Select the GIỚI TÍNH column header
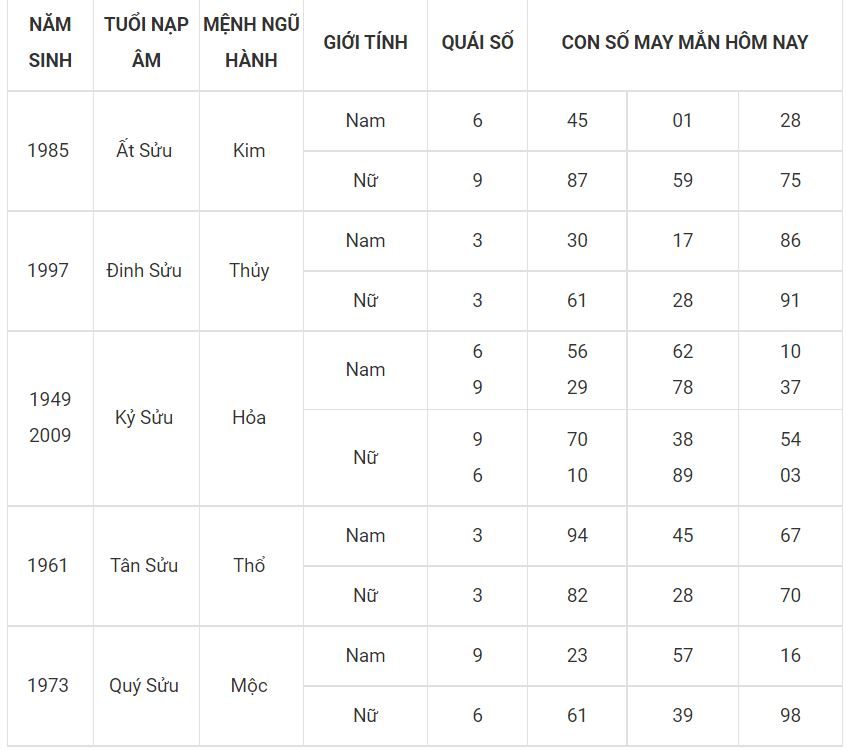The width and height of the screenshot is (847, 750). 365,42
